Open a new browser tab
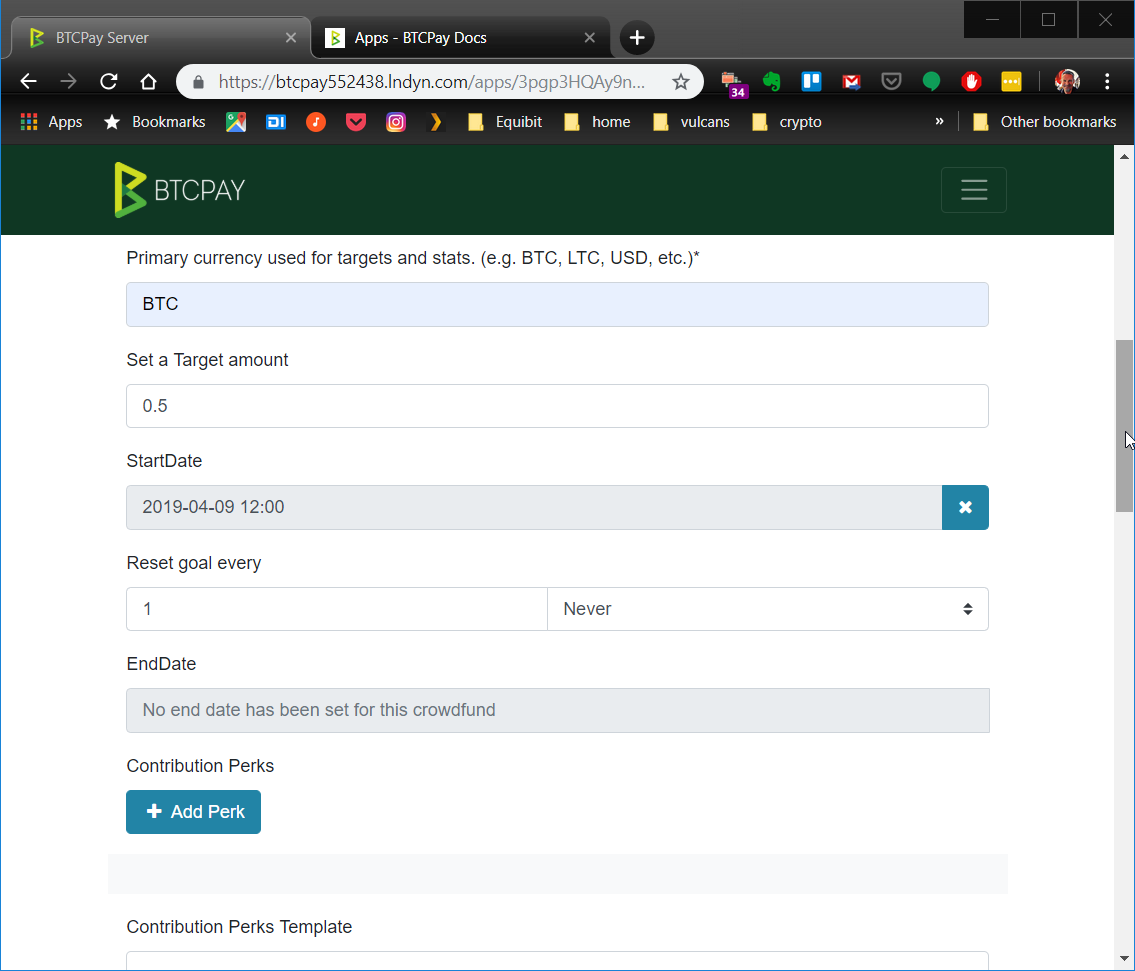This screenshot has width=1135, height=971. point(636,38)
